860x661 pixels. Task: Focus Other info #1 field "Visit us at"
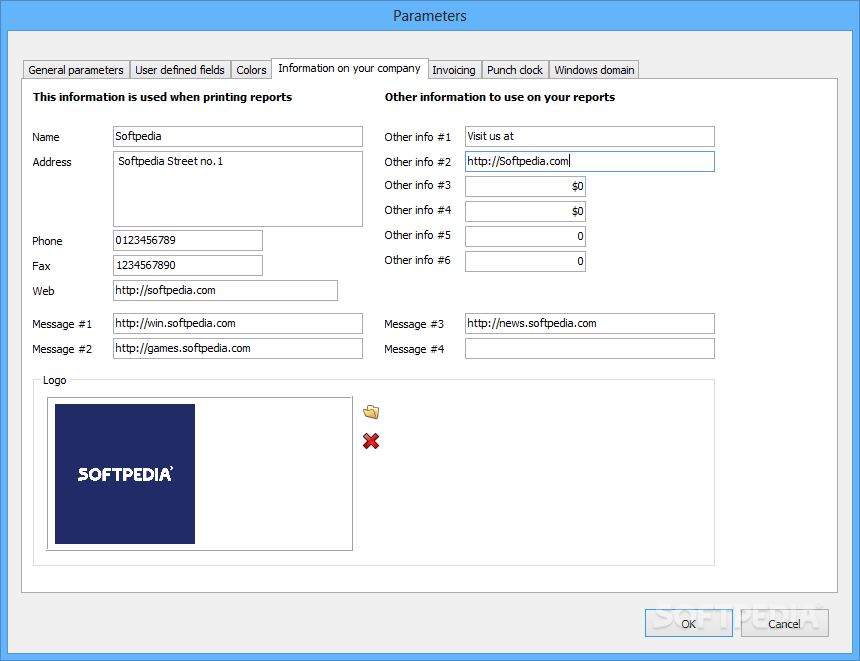tap(590, 136)
